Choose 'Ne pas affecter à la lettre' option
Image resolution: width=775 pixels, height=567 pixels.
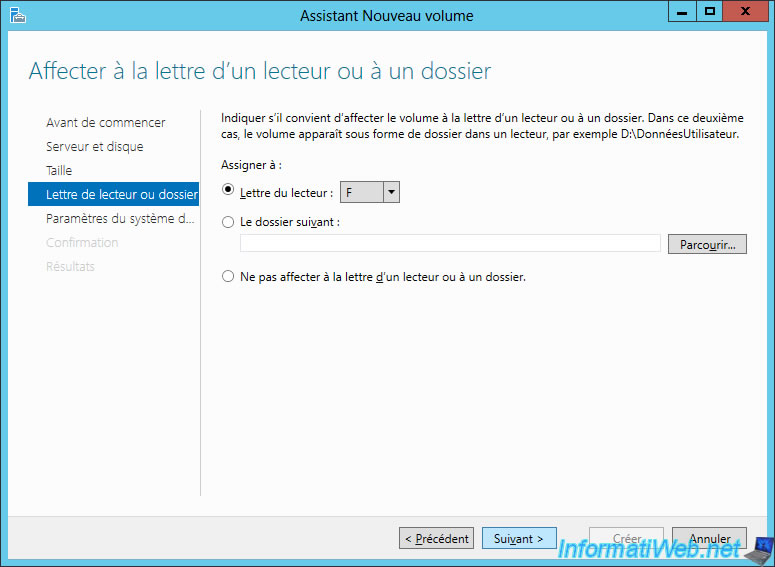(x=228, y=276)
